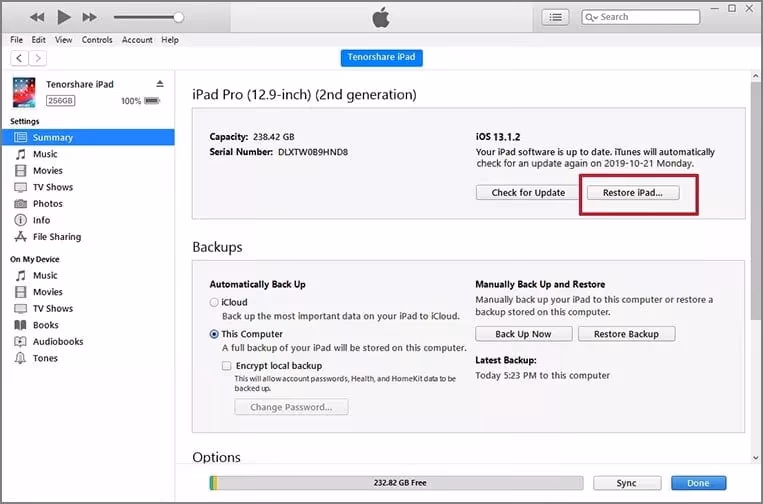
Task: Go forward with the right arrow button
Action: point(37,58)
